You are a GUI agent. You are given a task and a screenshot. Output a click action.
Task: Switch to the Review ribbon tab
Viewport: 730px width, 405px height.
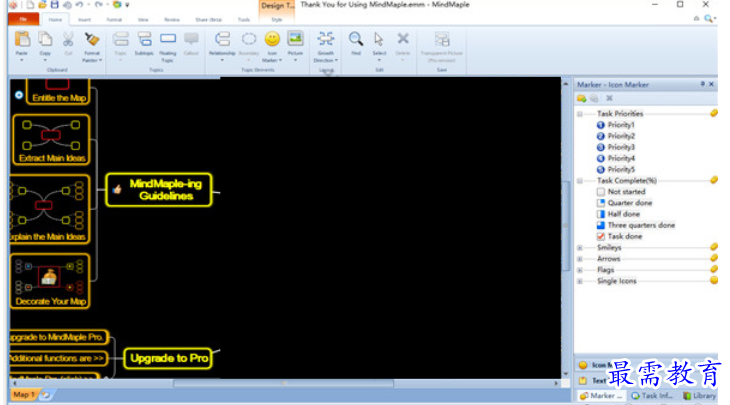pos(172,20)
